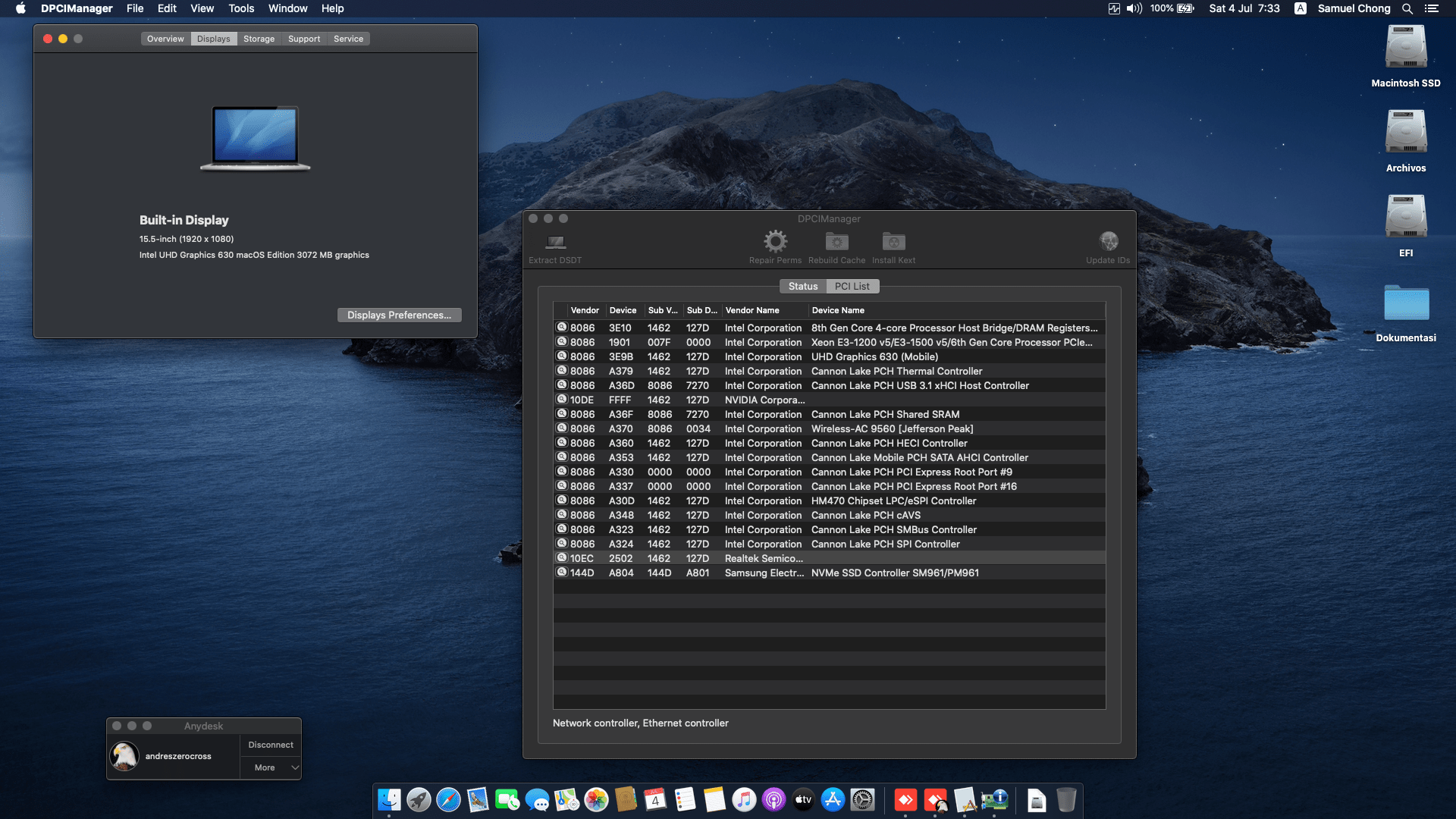Click the Spotlight search icon in menu bar
The width and height of the screenshot is (1456, 819).
coord(1407,8)
